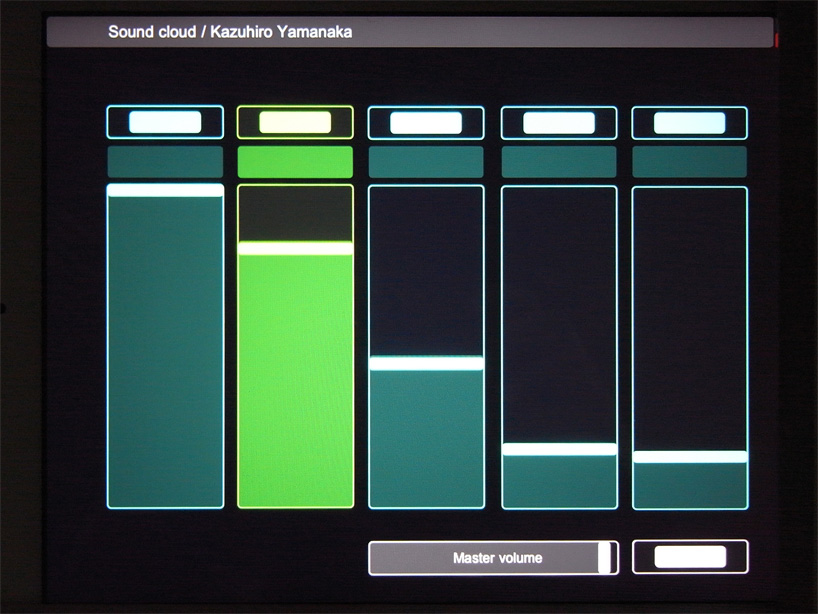Switch on the fourth channel's toggle button
The width and height of the screenshot is (818, 614).
[x=559, y=121]
